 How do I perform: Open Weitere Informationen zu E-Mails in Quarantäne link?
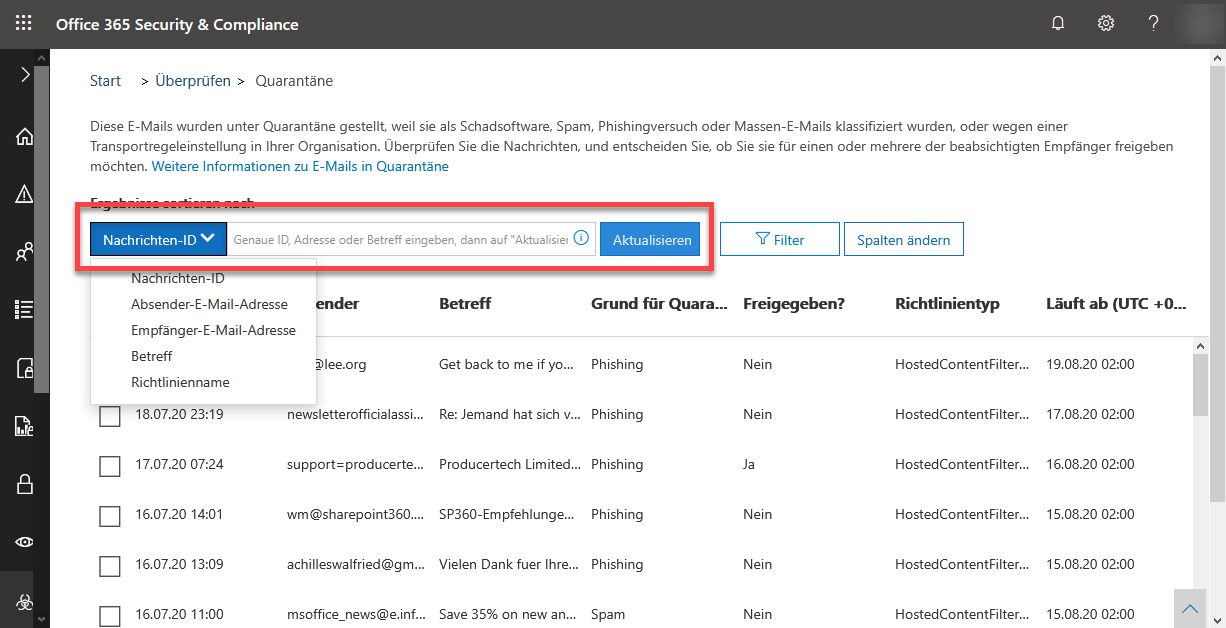(x=300, y=166)
